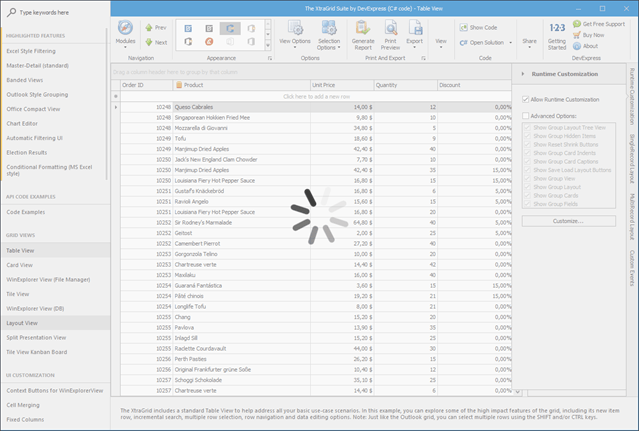This screenshot has height=431, width=639.
Task: Open the View dropdown in ribbon
Action: click(x=441, y=41)
